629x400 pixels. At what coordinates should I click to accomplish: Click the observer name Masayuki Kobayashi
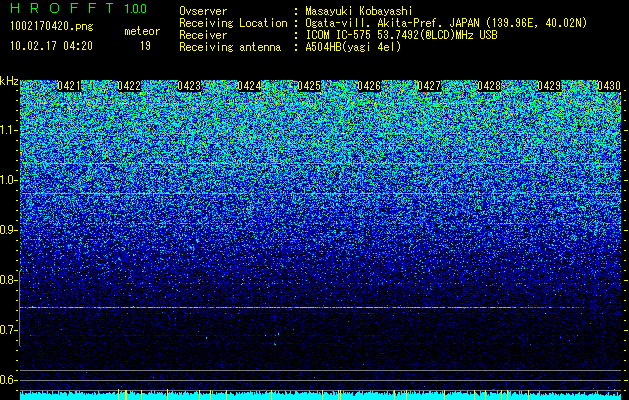[x=359, y=12]
